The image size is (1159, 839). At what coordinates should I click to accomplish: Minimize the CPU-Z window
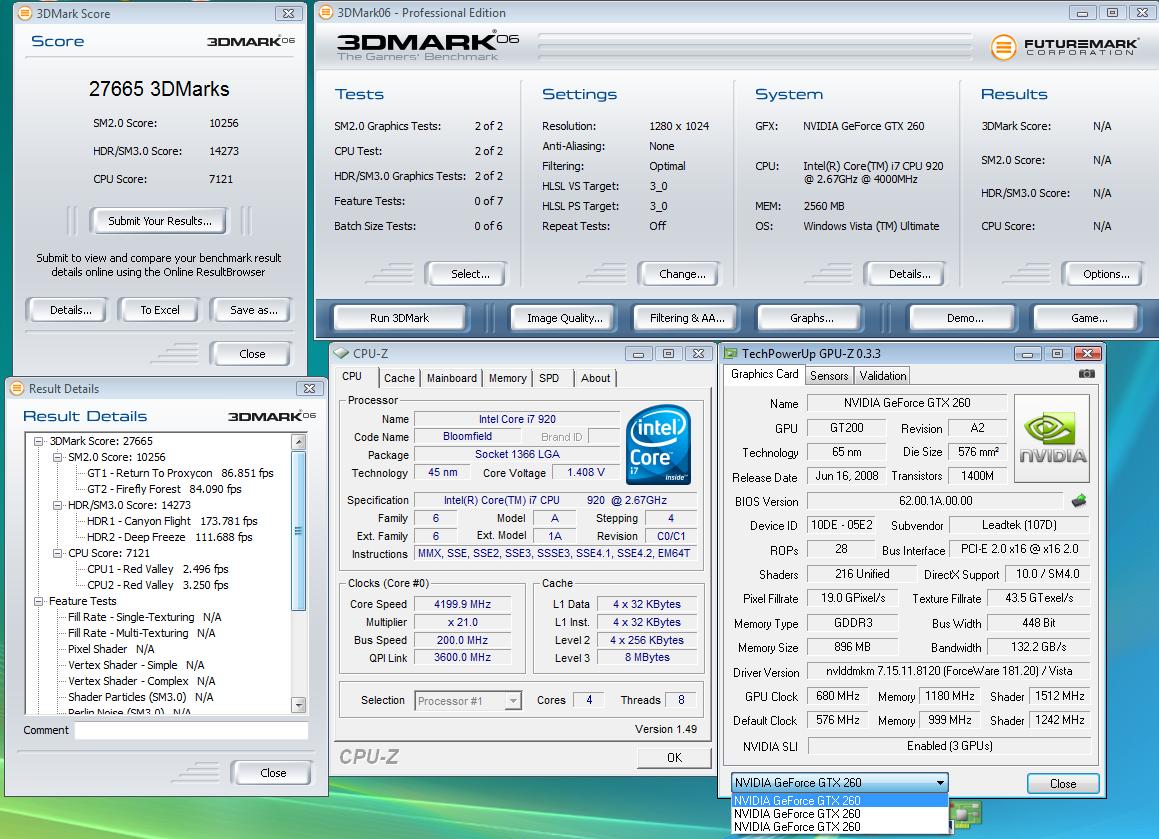coord(638,353)
